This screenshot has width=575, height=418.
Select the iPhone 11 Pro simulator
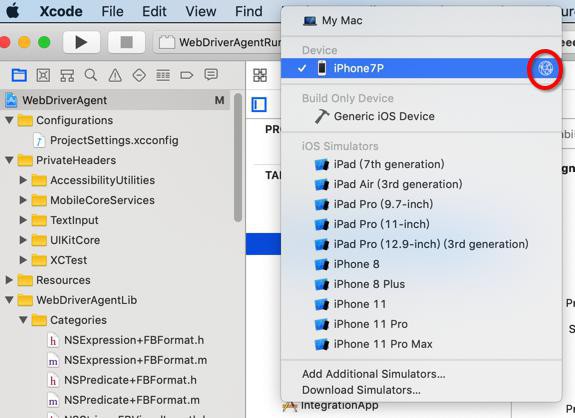coord(421,324)
